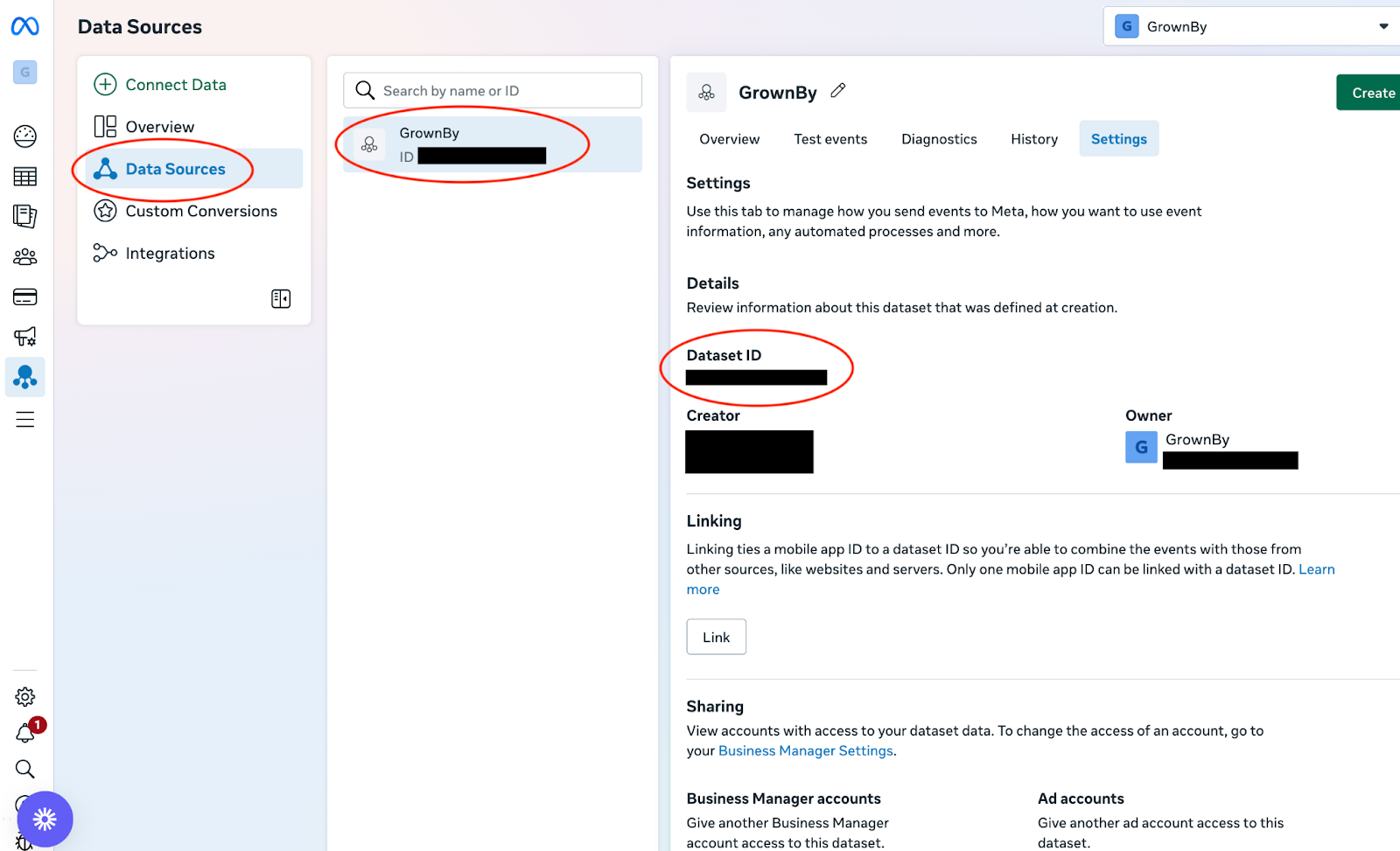Open the table grid icon in sidebar

tap(25, 177)
